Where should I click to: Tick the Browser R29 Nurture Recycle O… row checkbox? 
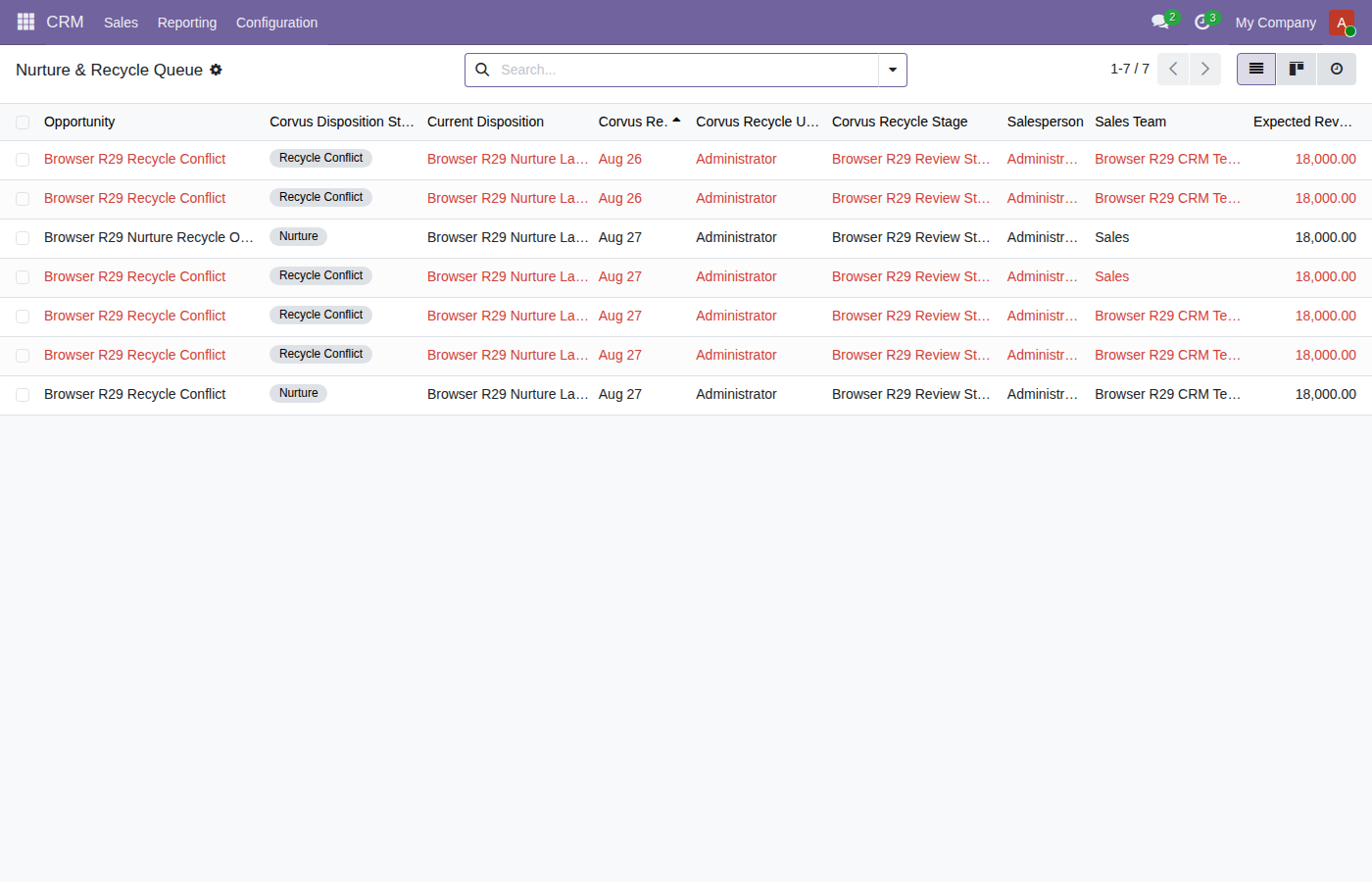point(23,238)
